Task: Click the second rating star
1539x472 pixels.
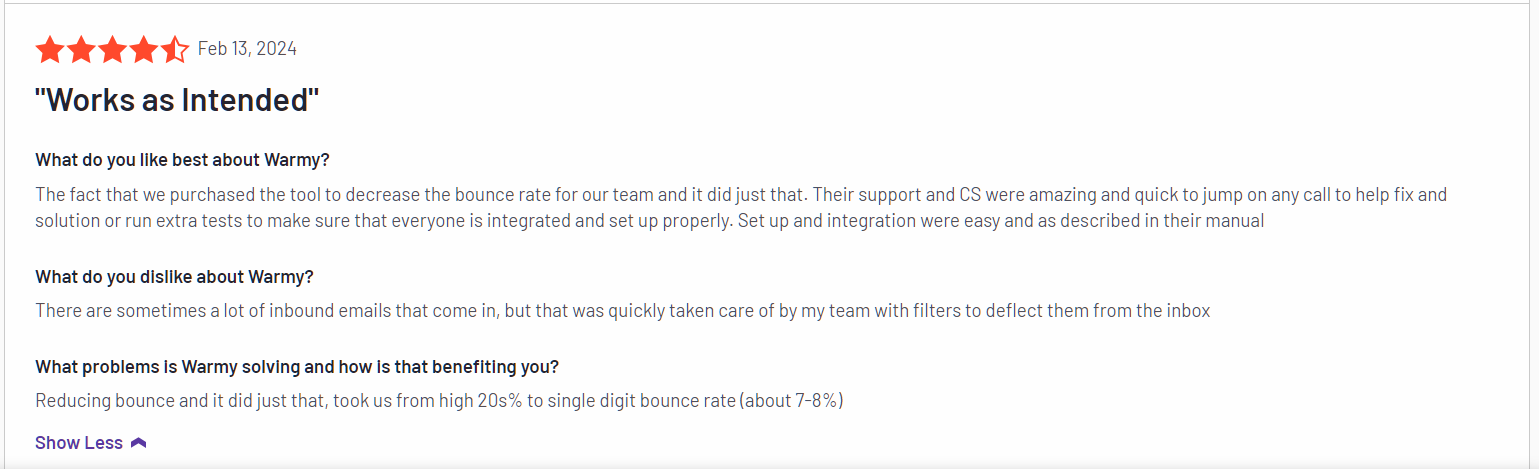Action: pos(80,49)
